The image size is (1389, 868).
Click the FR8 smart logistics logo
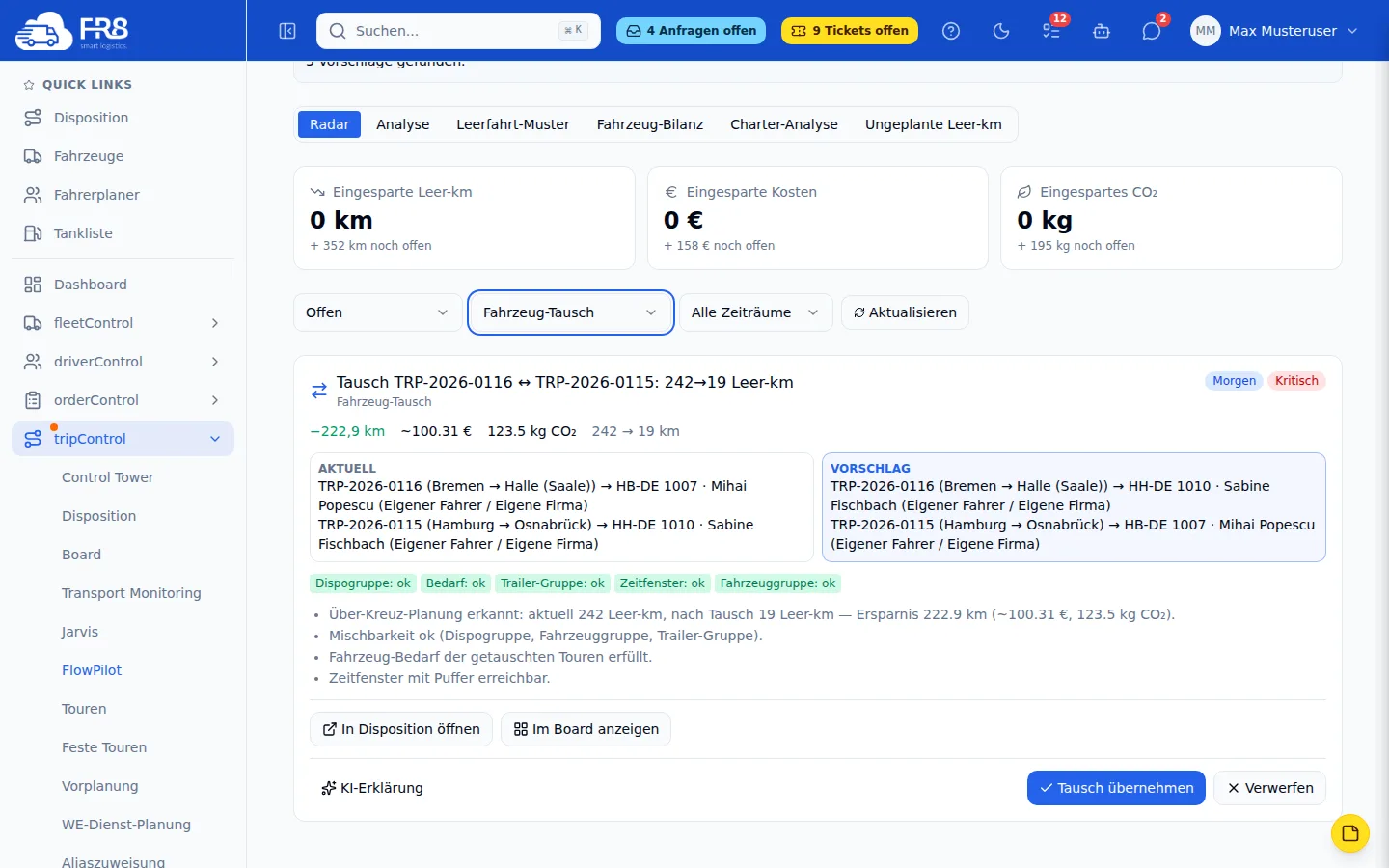click(x=72, y=31)
